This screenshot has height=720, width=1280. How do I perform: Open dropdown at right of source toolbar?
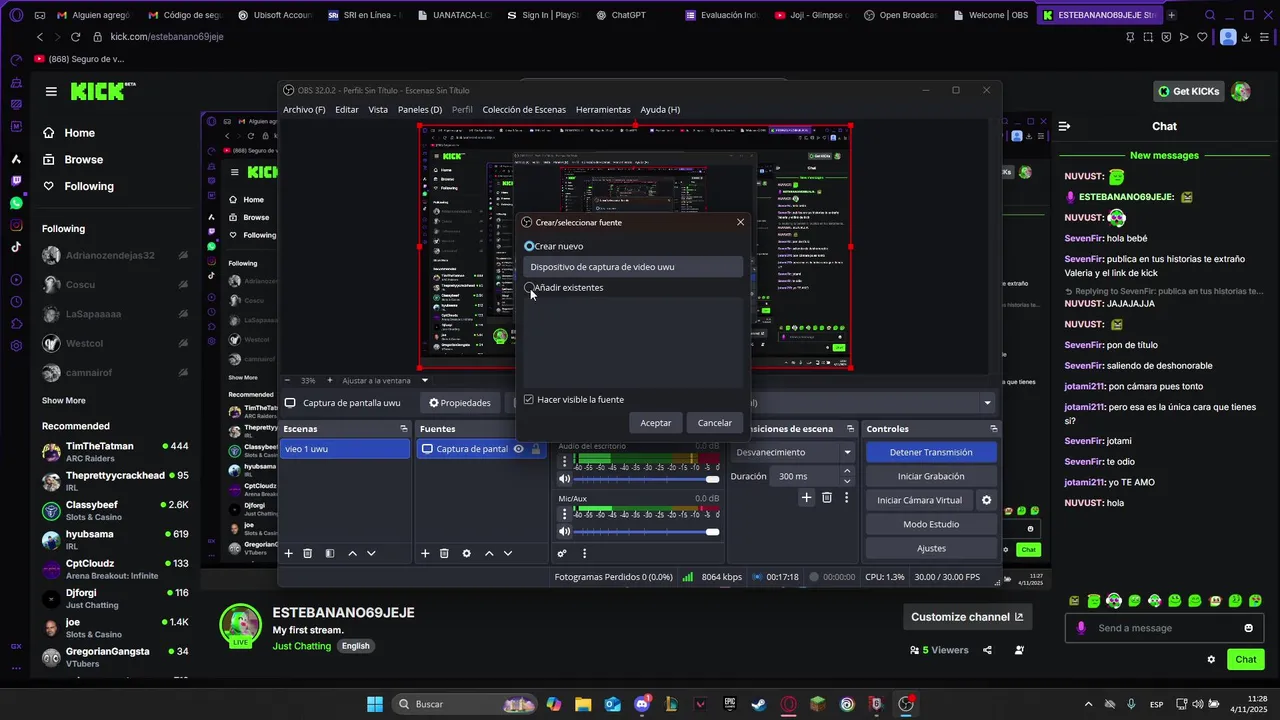pos(987,403)
